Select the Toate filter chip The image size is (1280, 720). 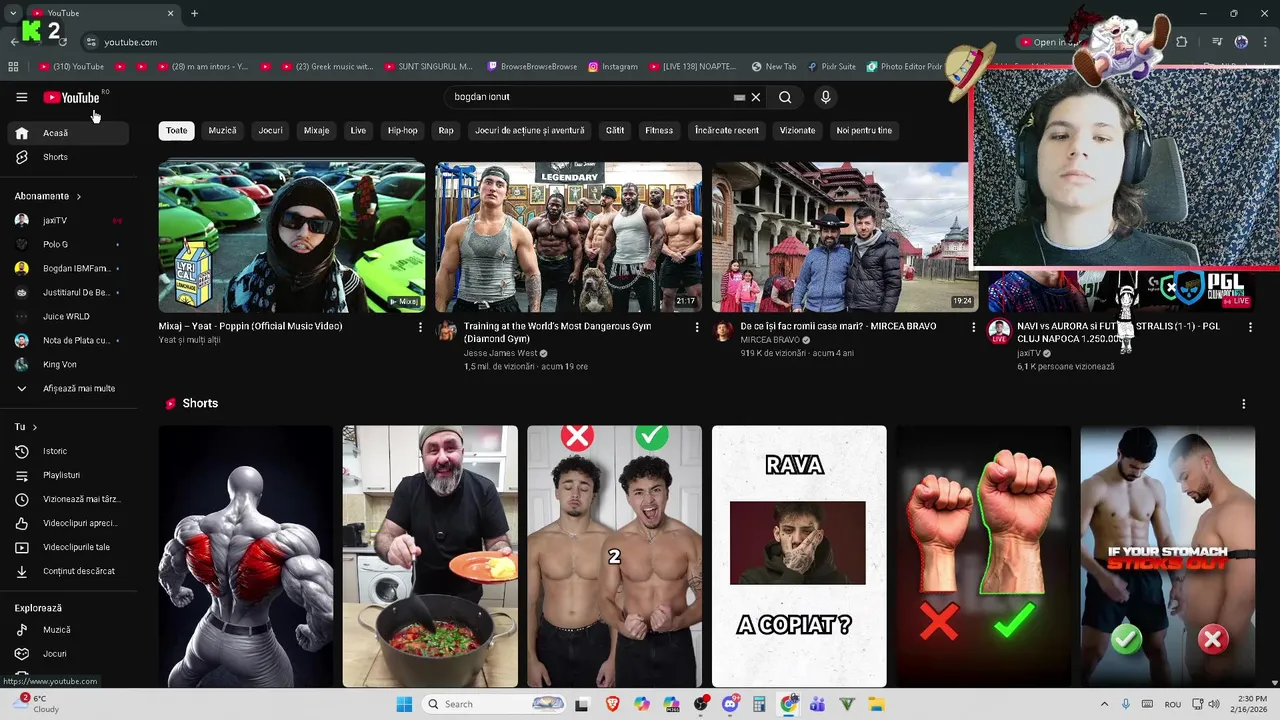pos(176,130)
